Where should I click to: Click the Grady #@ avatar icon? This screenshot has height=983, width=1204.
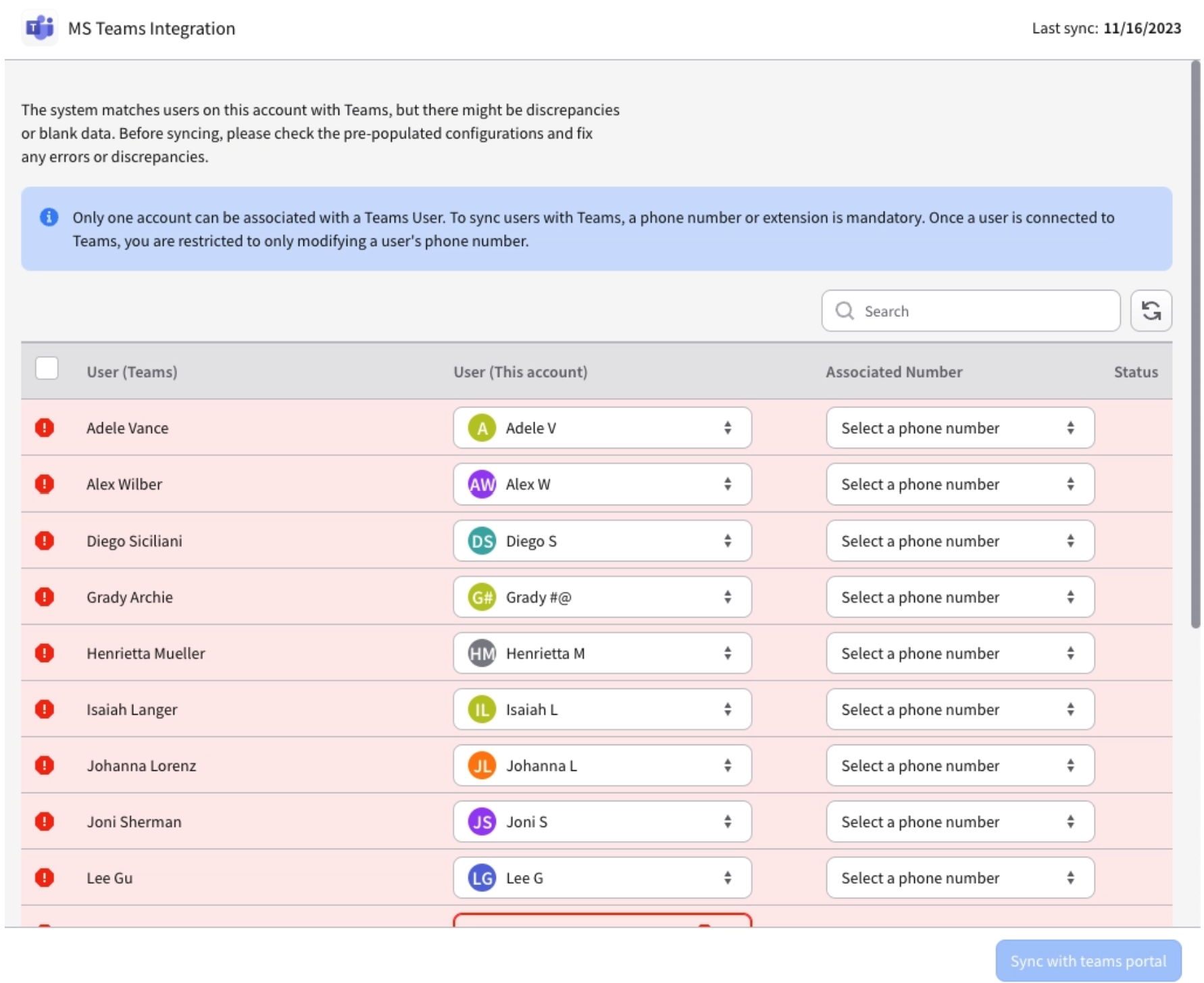pos(482,597)
